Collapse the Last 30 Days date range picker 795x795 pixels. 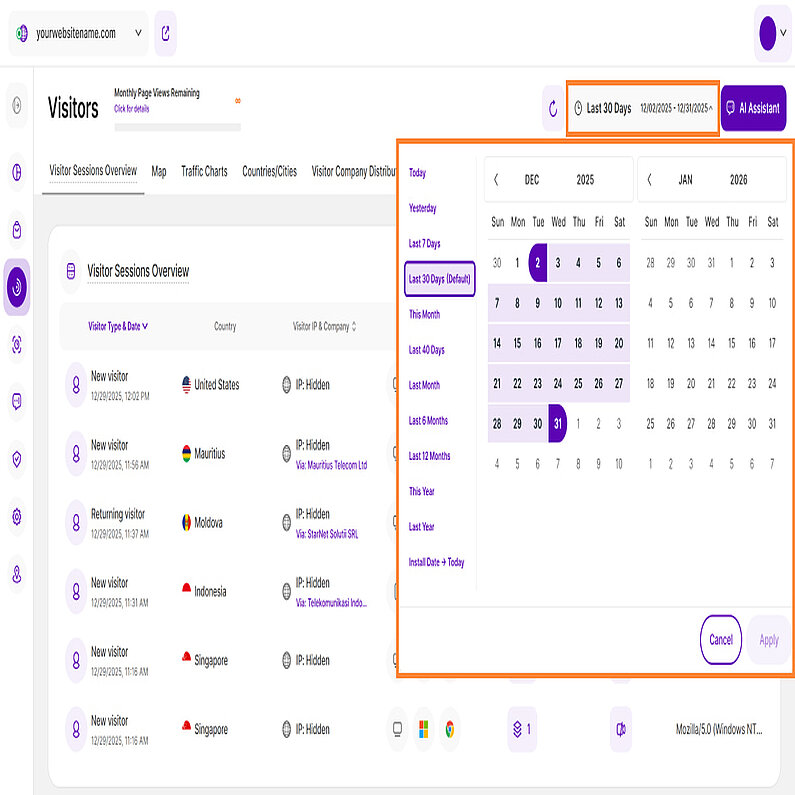pos(643,108)
